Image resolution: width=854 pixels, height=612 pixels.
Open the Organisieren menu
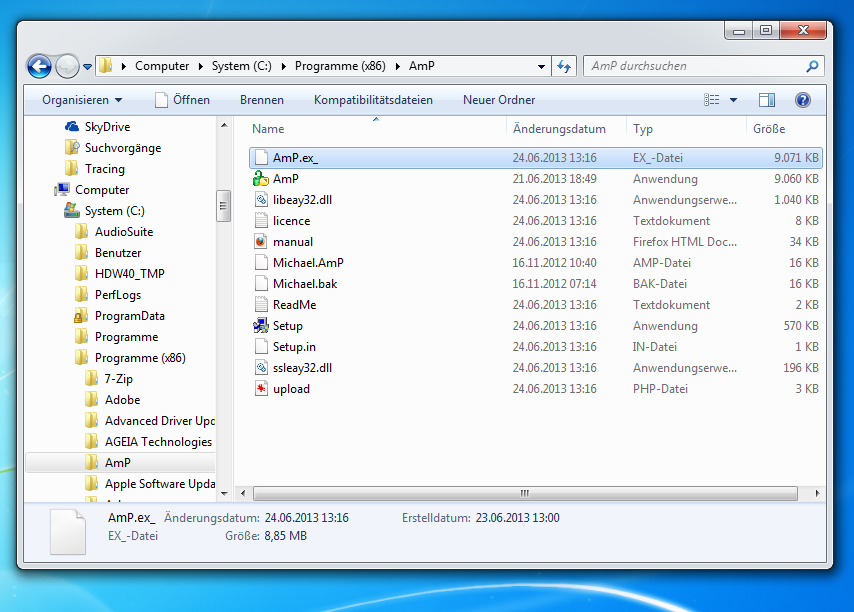pos(82,100)
